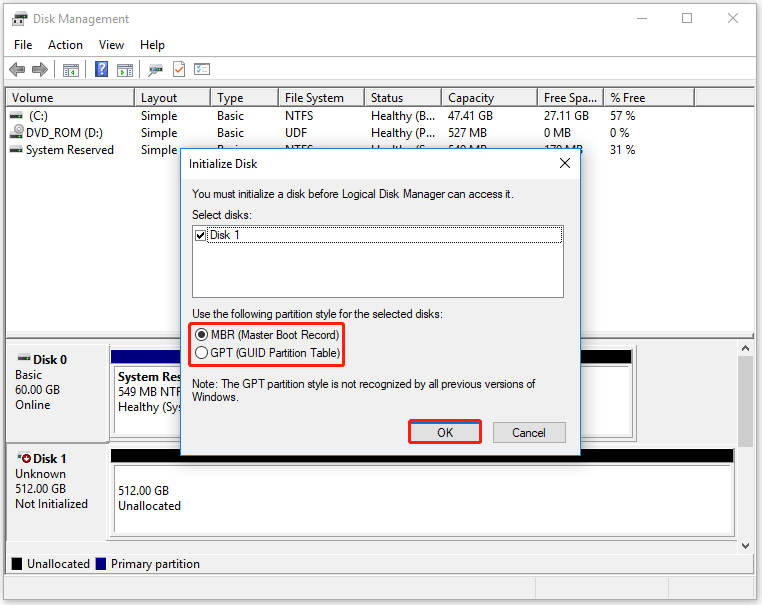This screenshot has height=605, width=762.
Task: Click the scroll up arrow in disk pane
Action: click(x=745, y=348)
